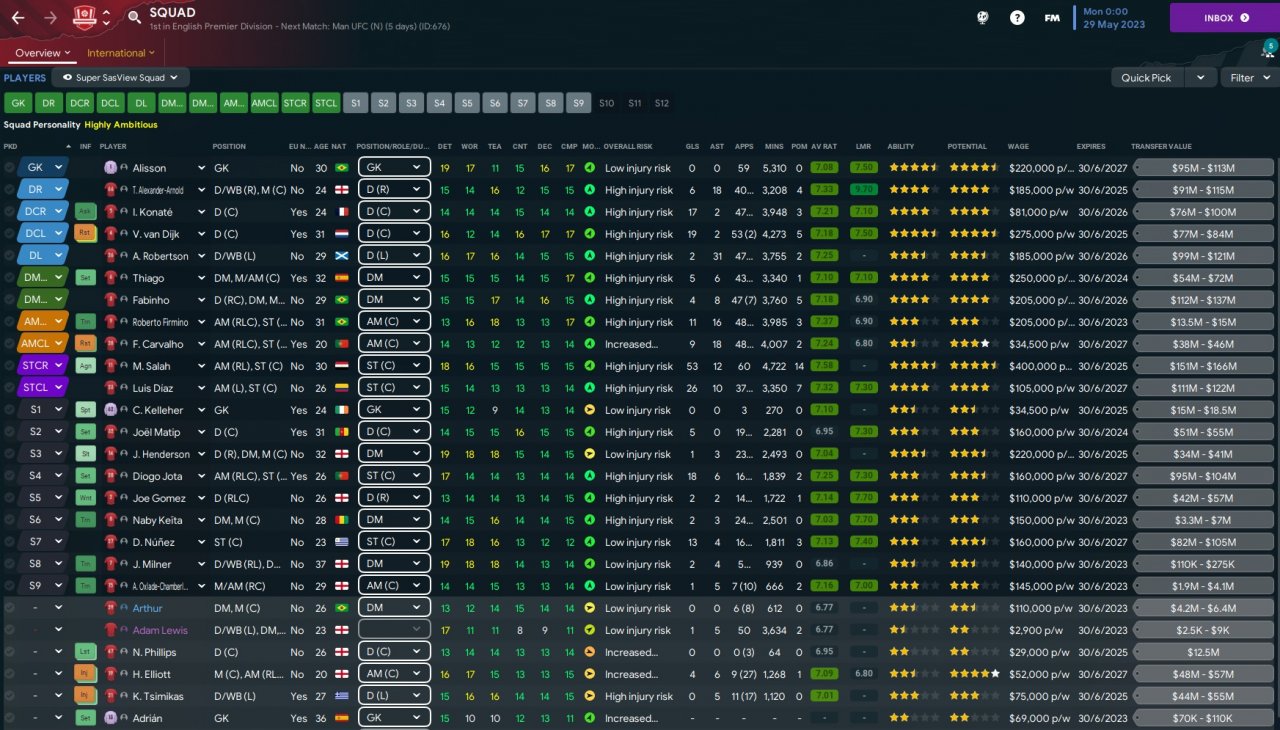Click Joe Gomez's Wnt status badge
1280x730 pixels.
click(x=86, y=498)
